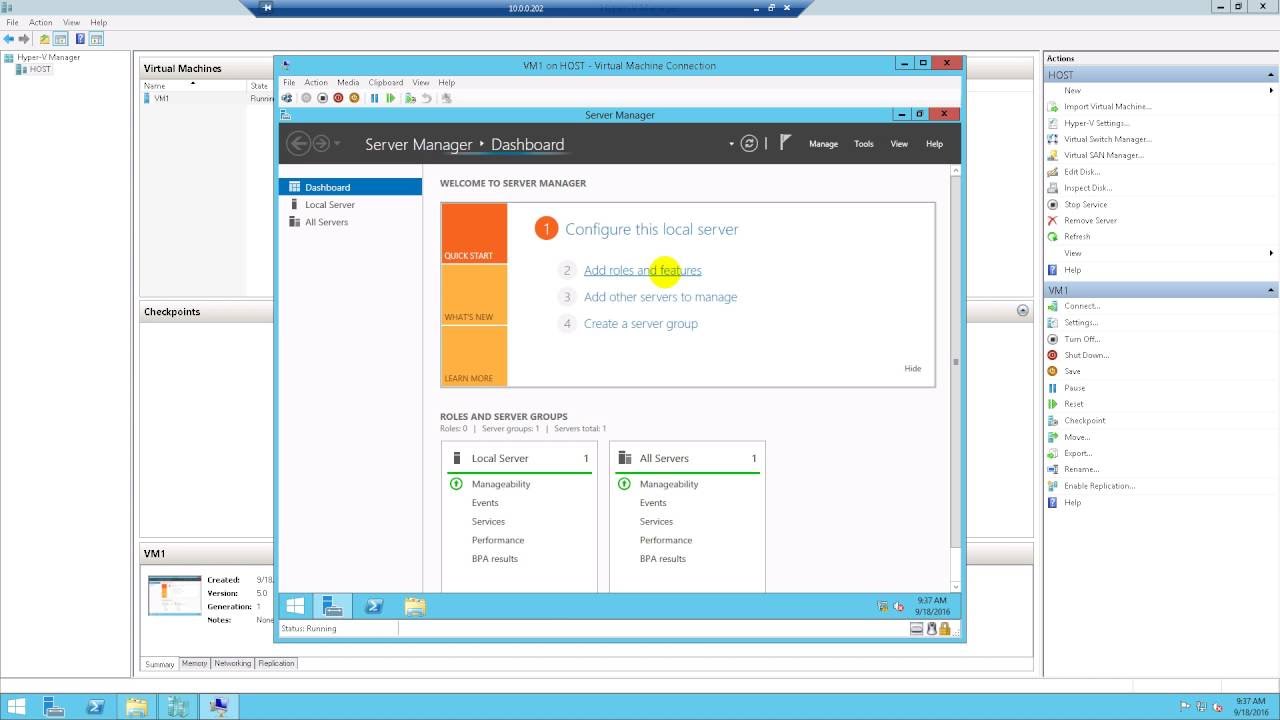Collapse the VM1 actions section
The width and height of the screenshot is (1280, 720).
coord(1271,290)
